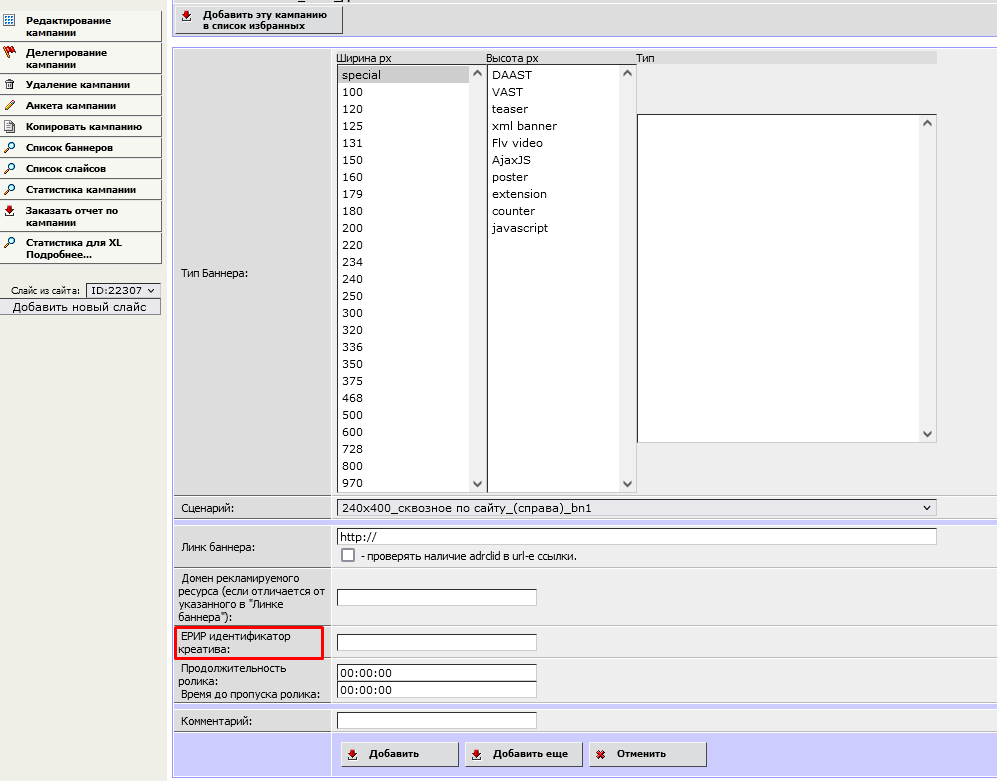The height and width of the screenshot is (781, 997).
Task: Select AjaxJS in the list
Action: [554, 160]
